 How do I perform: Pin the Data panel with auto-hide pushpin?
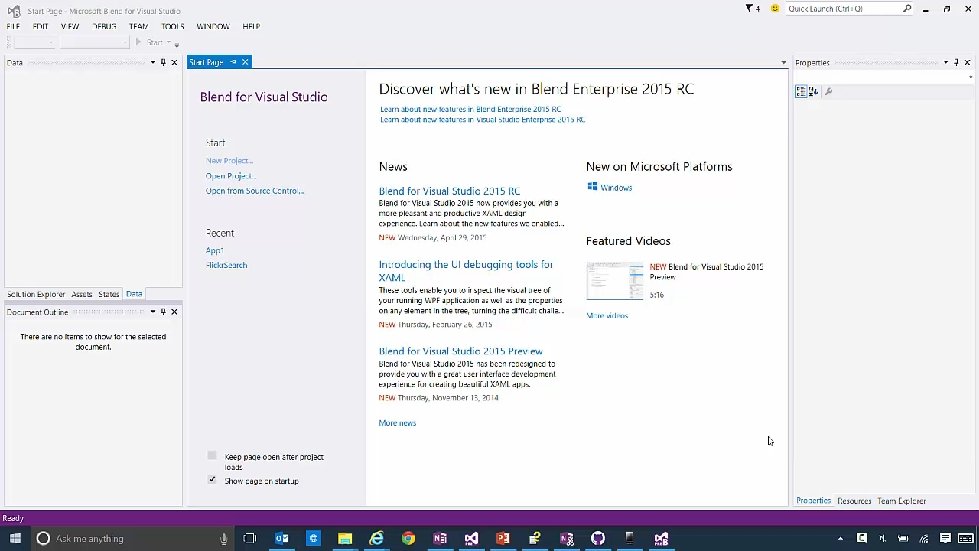(163, 62)
